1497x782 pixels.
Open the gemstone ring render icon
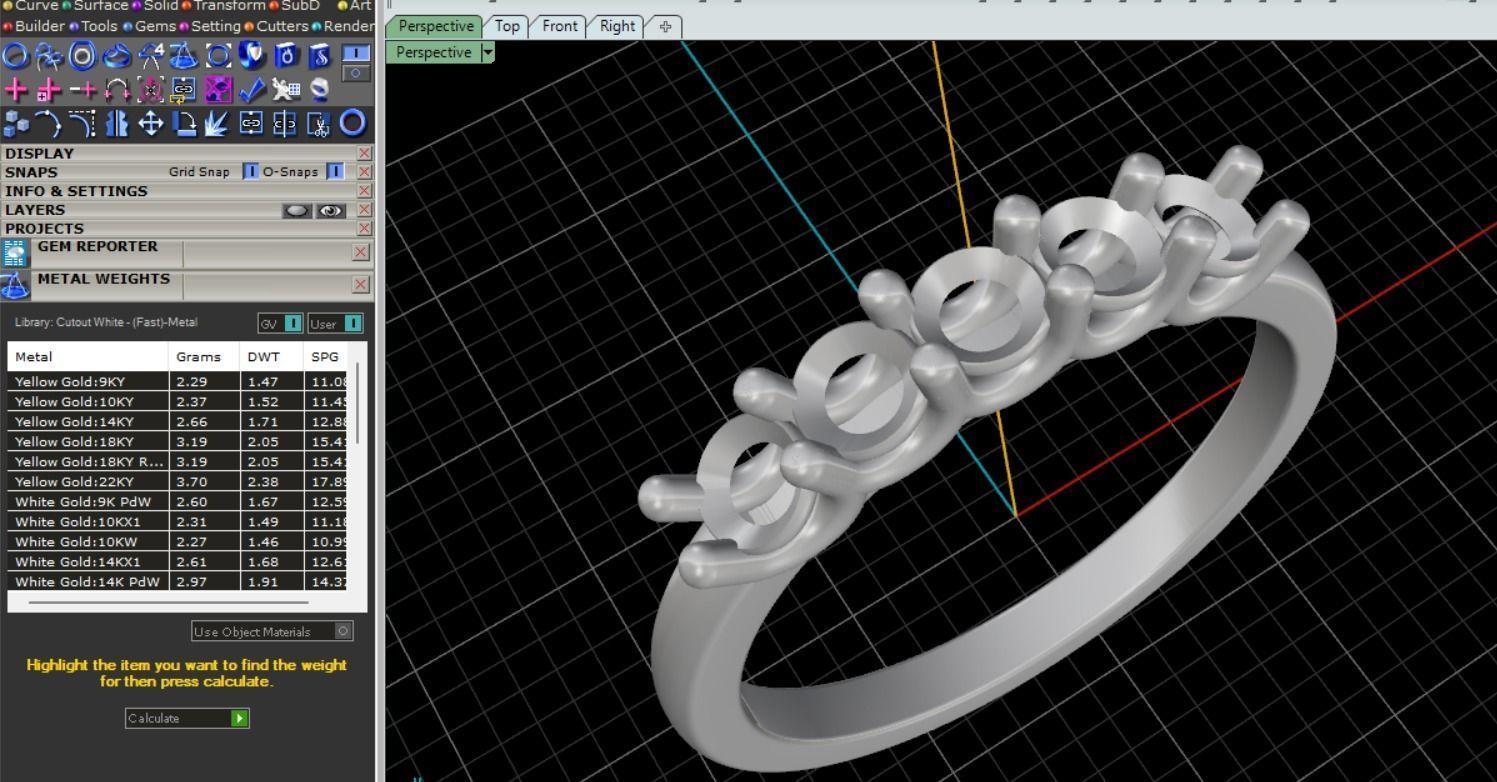[x=319, y=90]
